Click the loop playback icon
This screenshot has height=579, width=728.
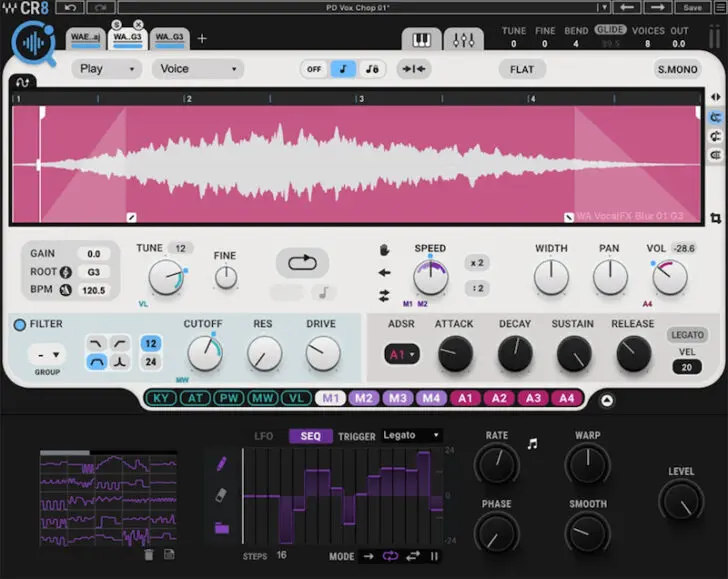click(x=301, y=263)
